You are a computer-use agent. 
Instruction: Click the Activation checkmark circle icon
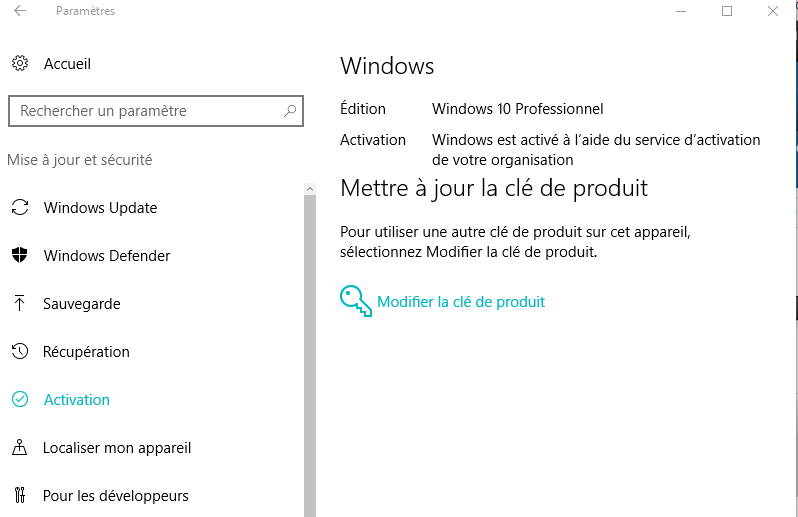[19, 400]
